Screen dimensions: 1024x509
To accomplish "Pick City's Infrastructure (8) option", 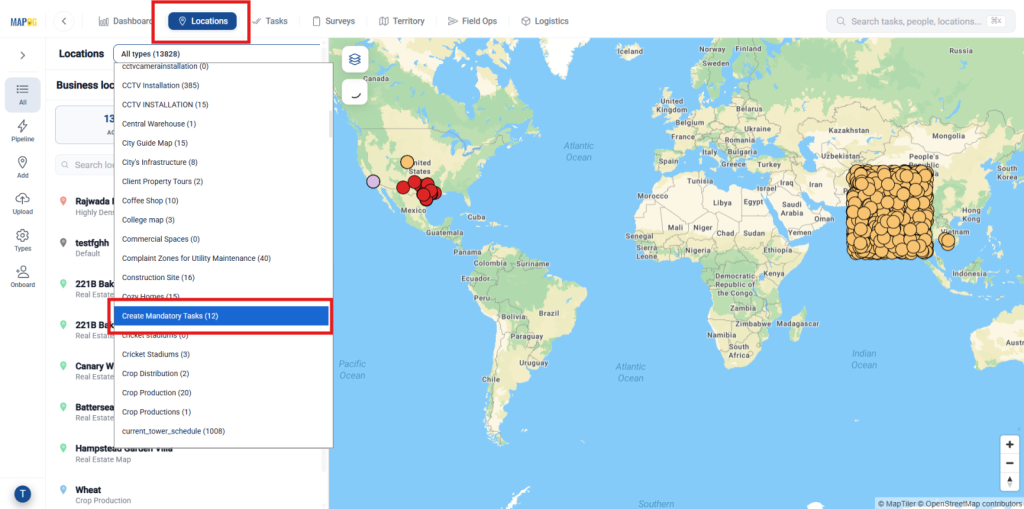I will tap(223, 162).
